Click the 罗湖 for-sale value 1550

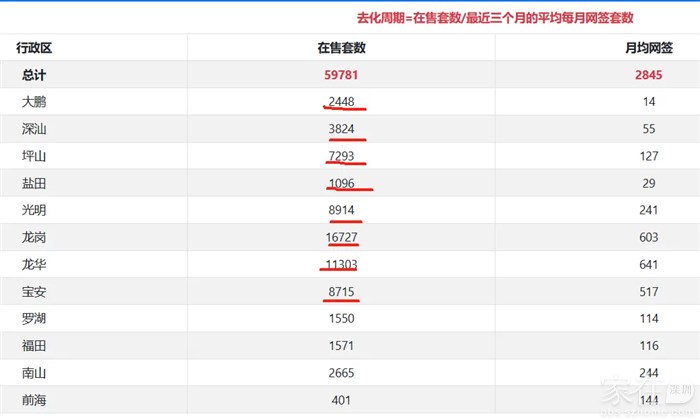click(341, 318)
